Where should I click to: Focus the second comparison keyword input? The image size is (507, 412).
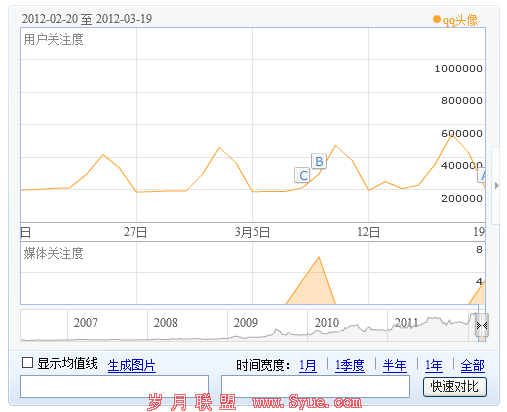(315, 386)
